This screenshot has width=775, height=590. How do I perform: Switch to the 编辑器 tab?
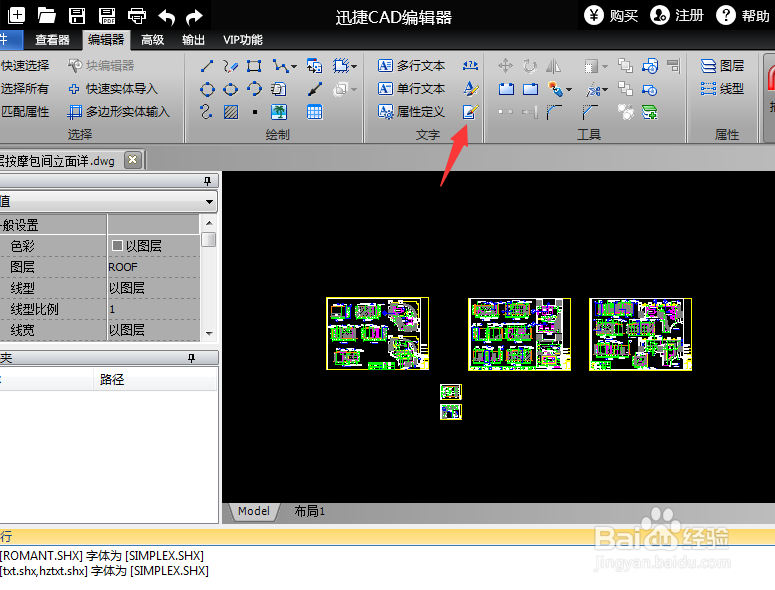pos(106,40)
